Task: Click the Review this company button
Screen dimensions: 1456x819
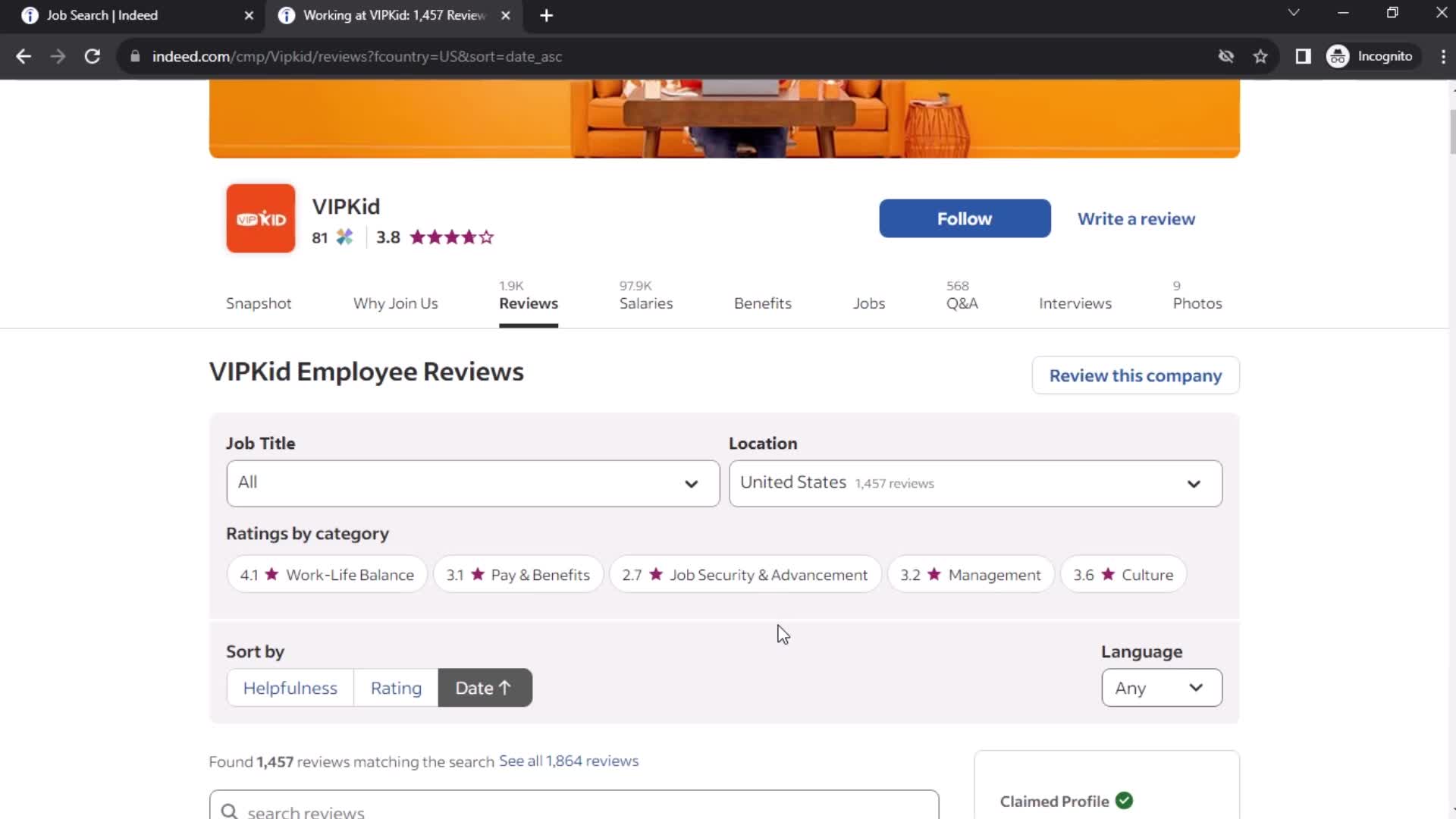Action: pos(1135,375)
